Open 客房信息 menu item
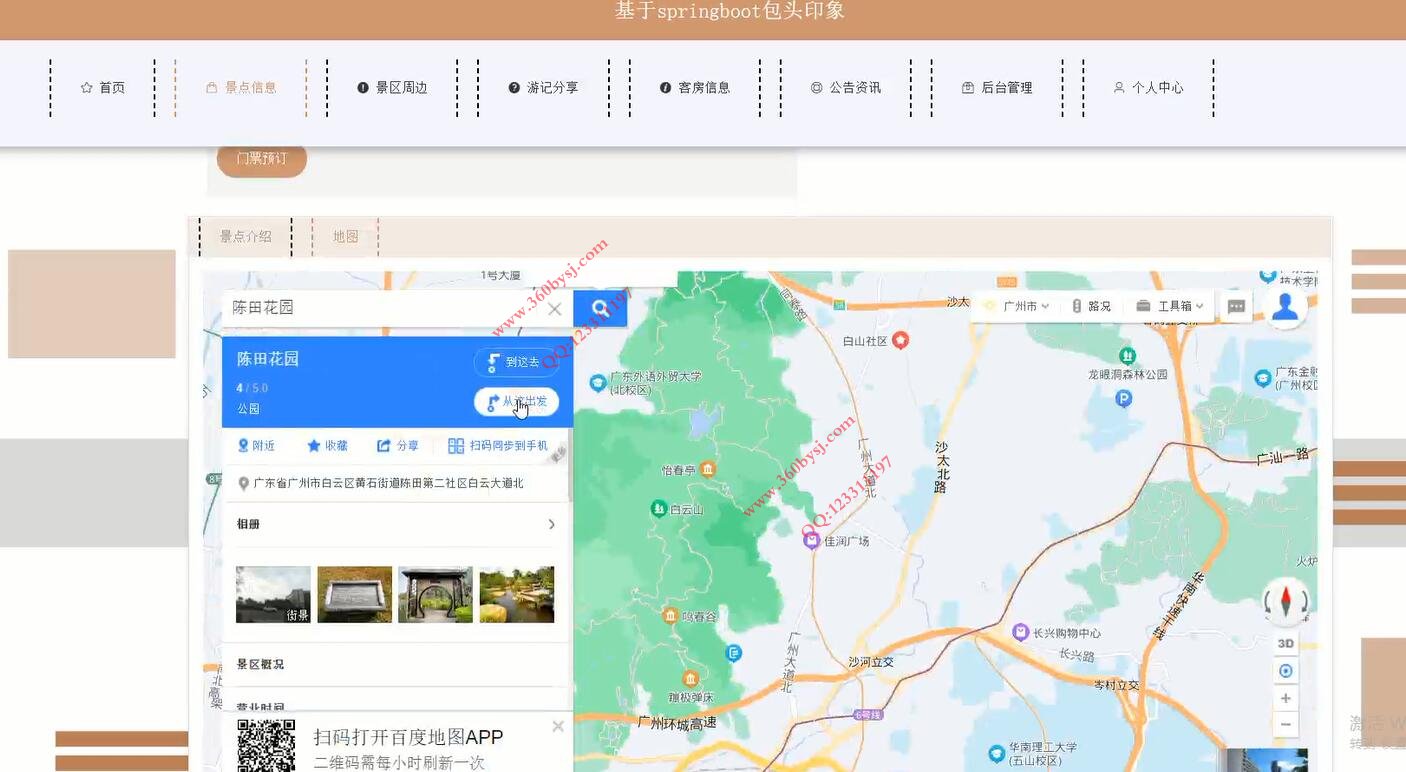The width and height of the screenshot is (1406, 772). pyautogui.click(x=694, y=88)
